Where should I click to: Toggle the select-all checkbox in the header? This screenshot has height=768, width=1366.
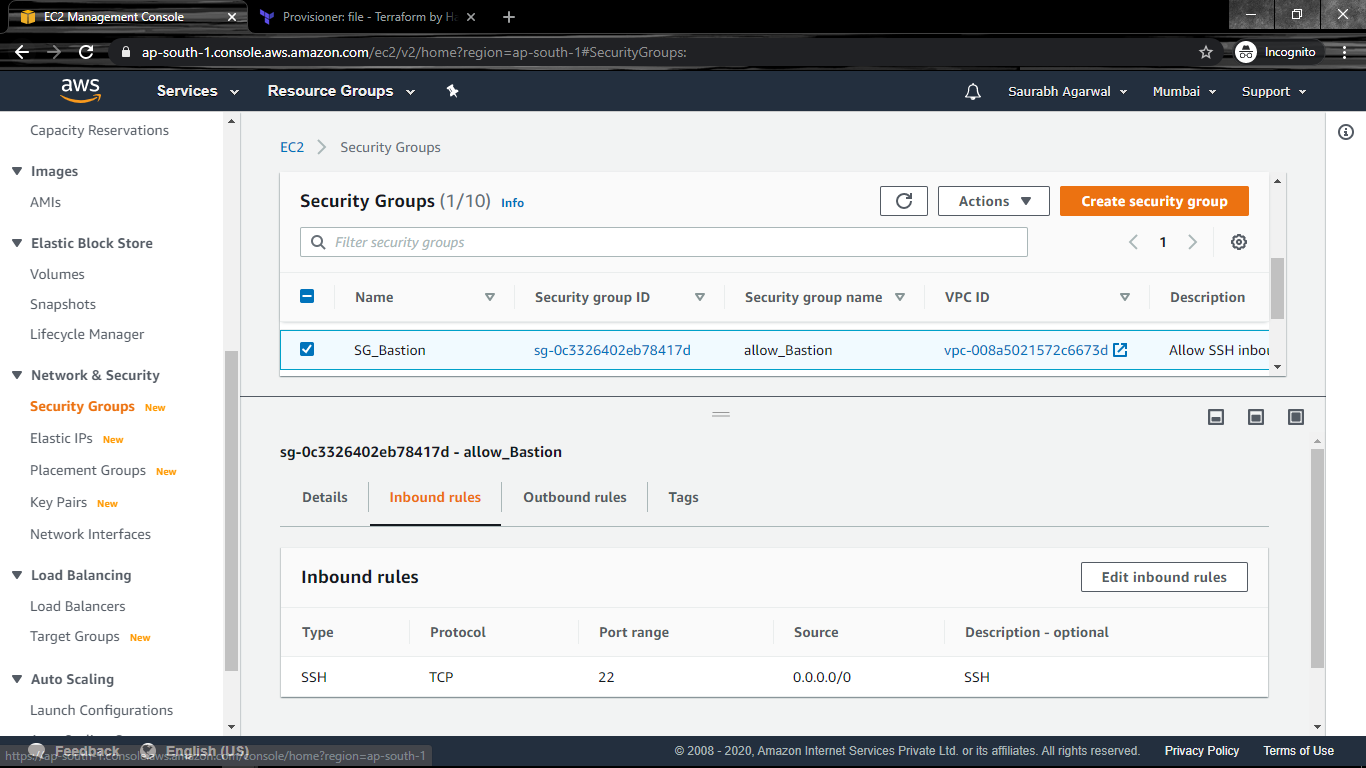(x=307, y=296)
